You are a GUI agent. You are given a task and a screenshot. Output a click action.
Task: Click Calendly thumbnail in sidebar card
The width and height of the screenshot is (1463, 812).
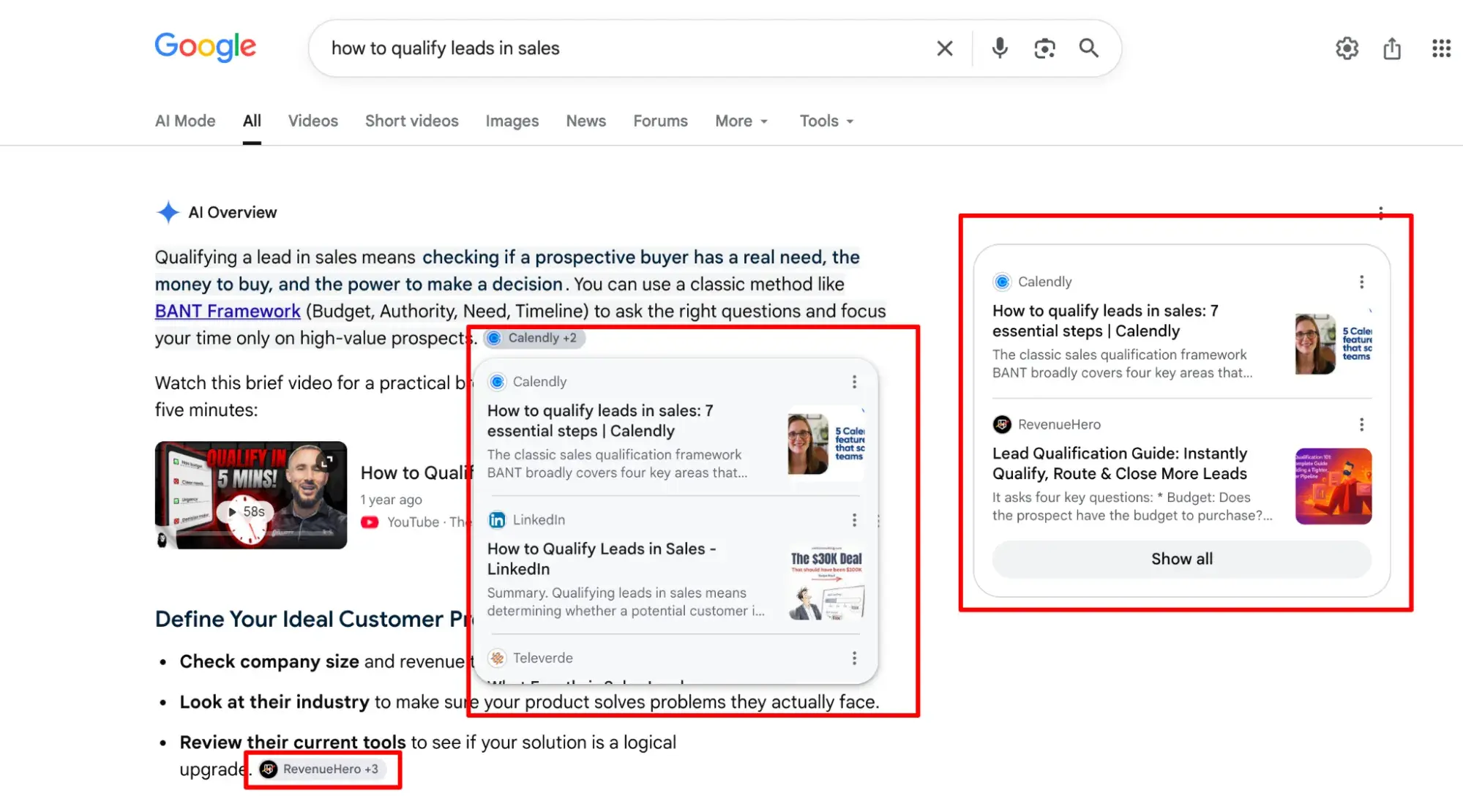coord(1333,343)
